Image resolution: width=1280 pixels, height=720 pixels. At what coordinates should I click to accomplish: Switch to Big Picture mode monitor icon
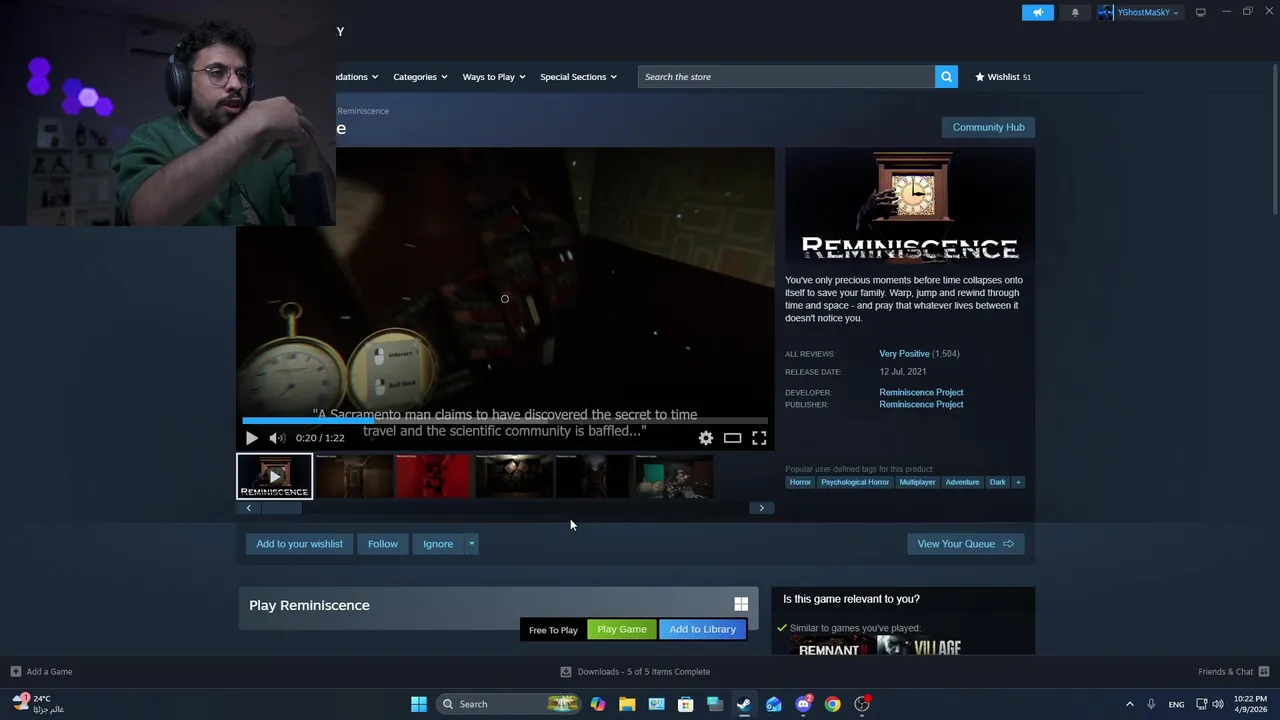click(1200, 12)
